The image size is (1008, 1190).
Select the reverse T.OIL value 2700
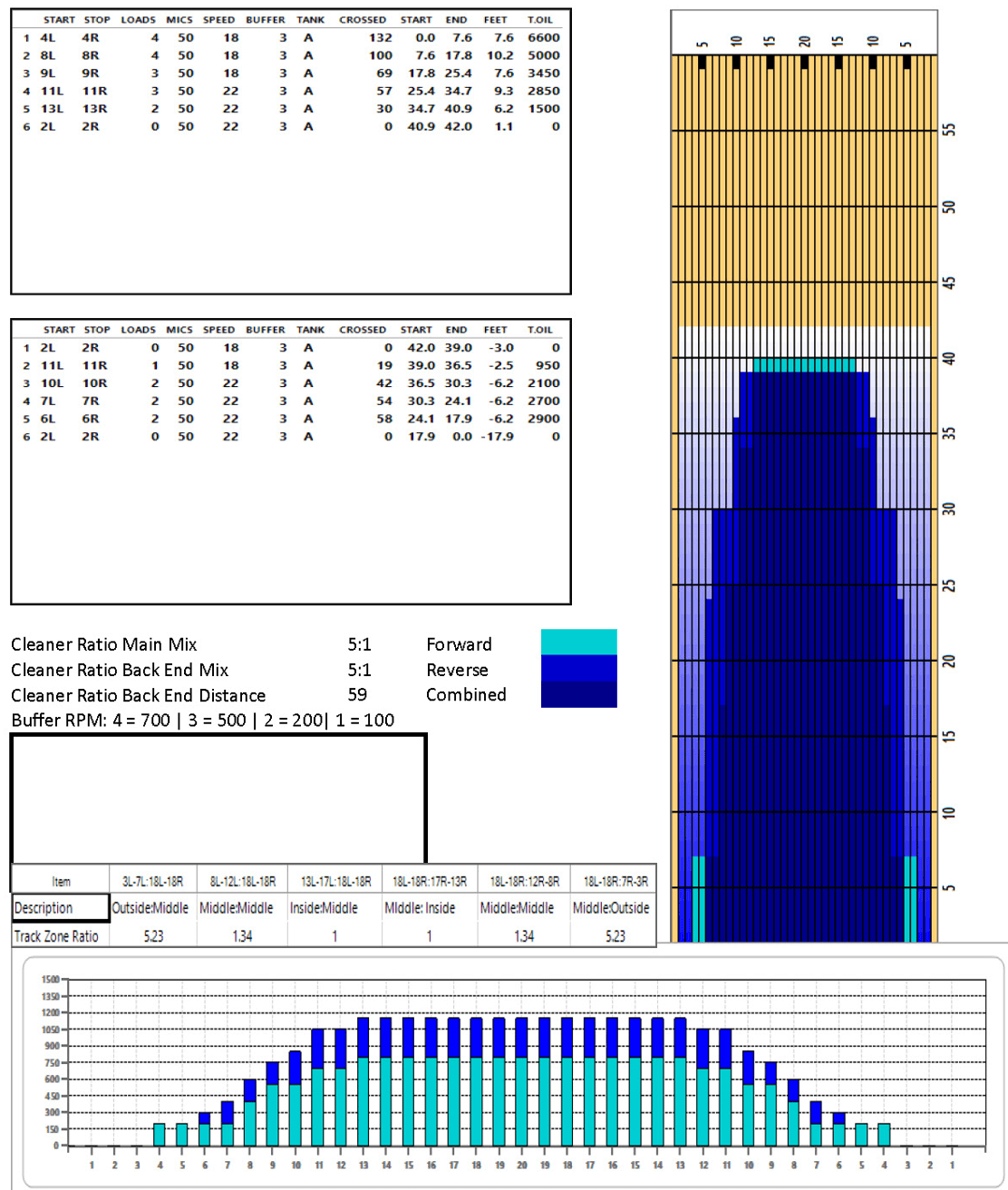pos(544,401)
